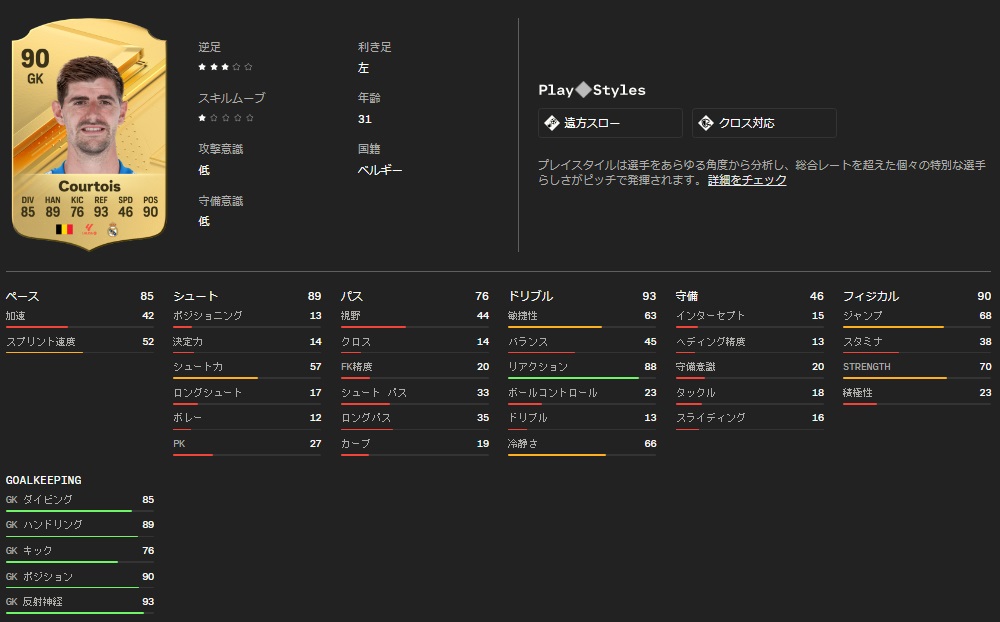The height and width of the screenshot is (622, 1000).
Task: Click the 90 overall rating on the card
Action: 37,56
